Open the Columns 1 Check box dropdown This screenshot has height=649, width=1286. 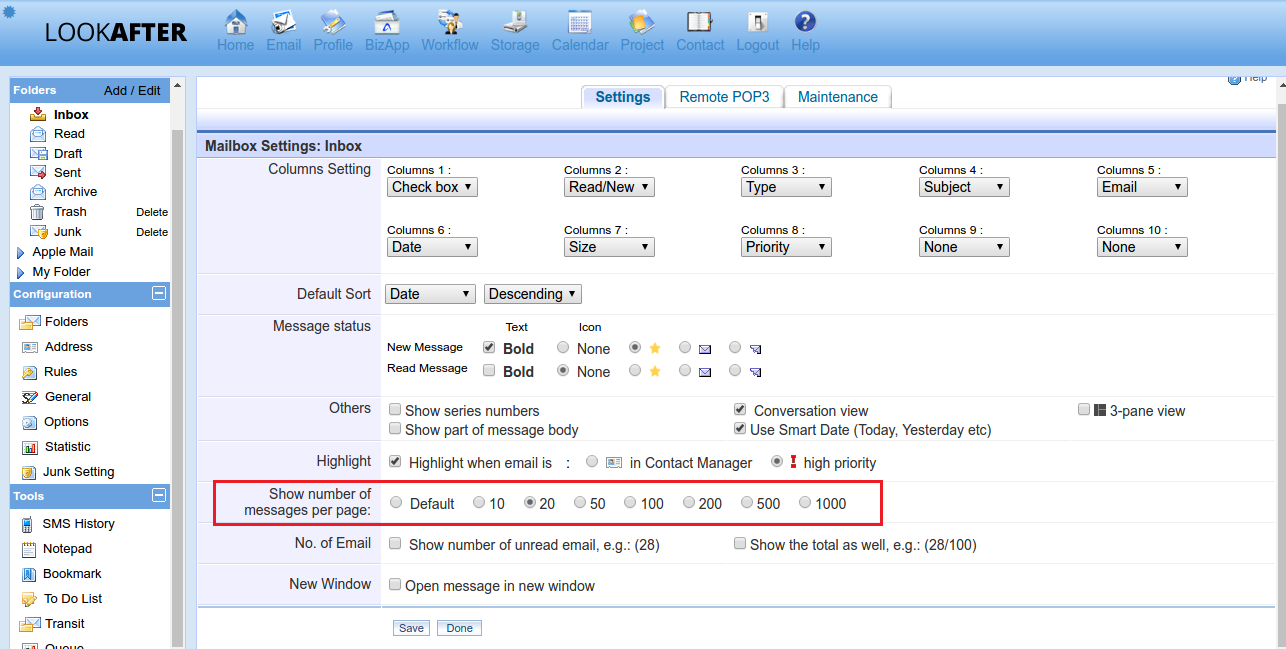pos(432,187)
